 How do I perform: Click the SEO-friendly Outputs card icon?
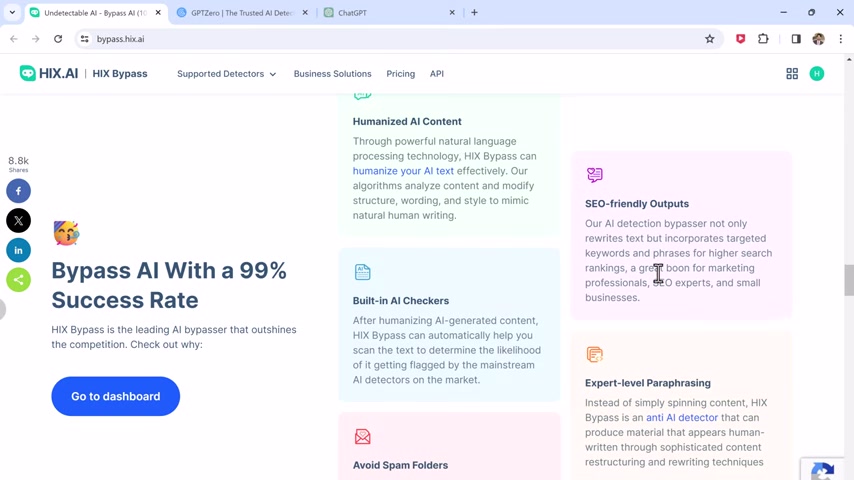tap(594, 174)
